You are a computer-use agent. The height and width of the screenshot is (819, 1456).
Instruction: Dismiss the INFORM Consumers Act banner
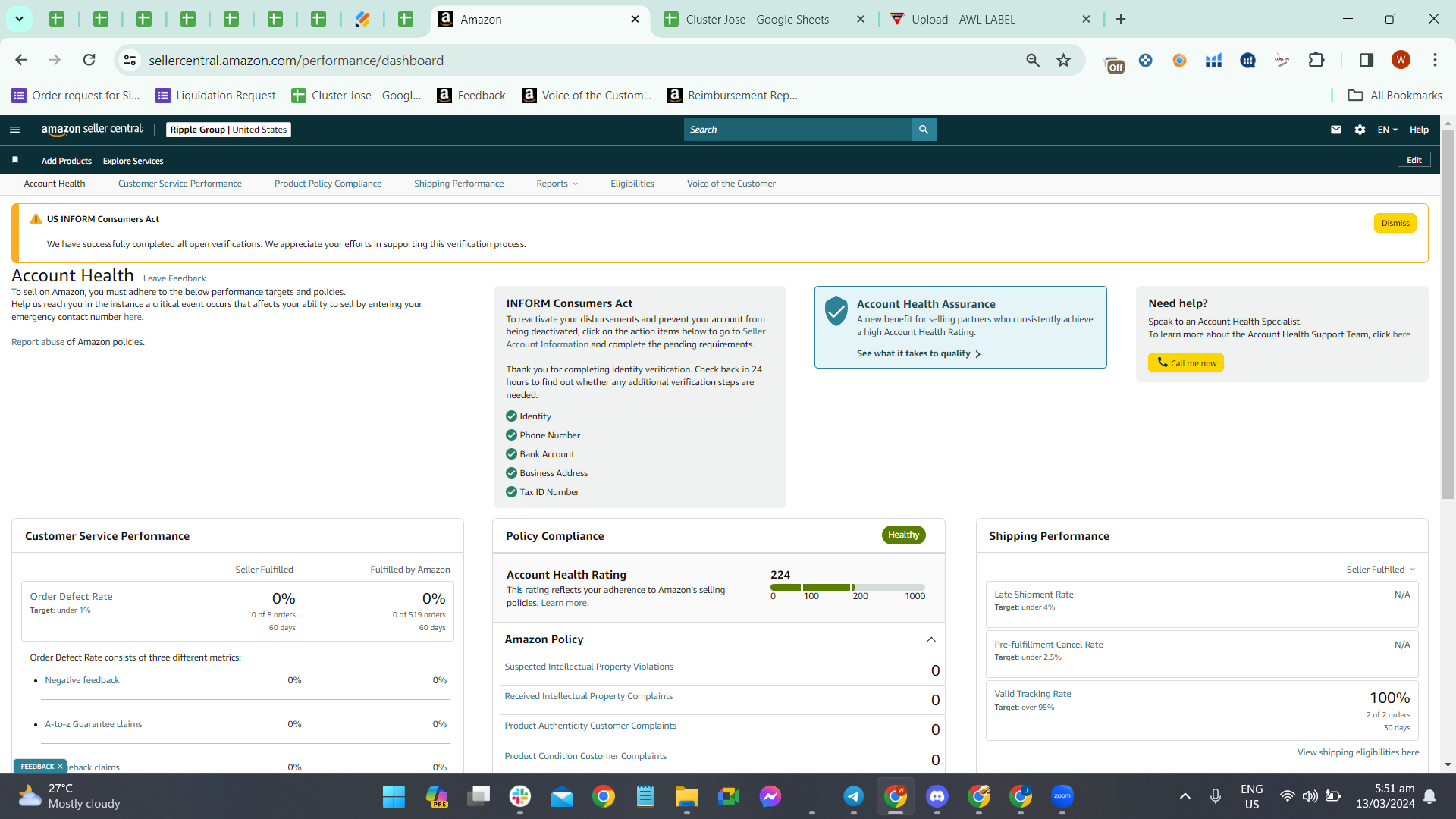[1395, 223]
